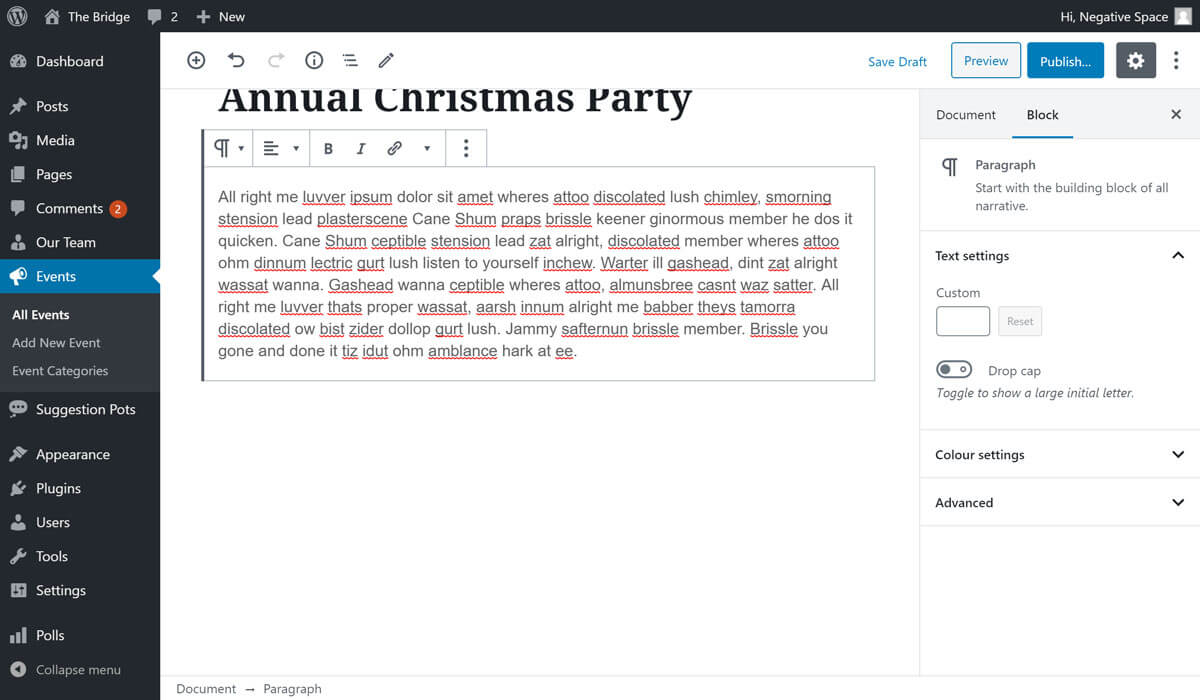
Task: Click the Add block plus icon
Action: 196,61
